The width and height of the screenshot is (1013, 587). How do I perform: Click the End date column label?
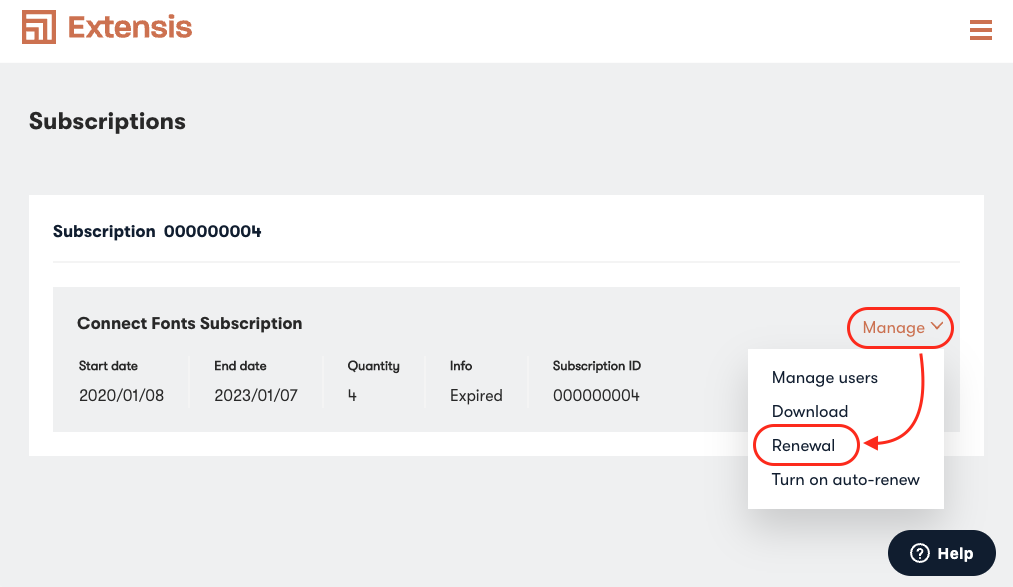[240, 366]
